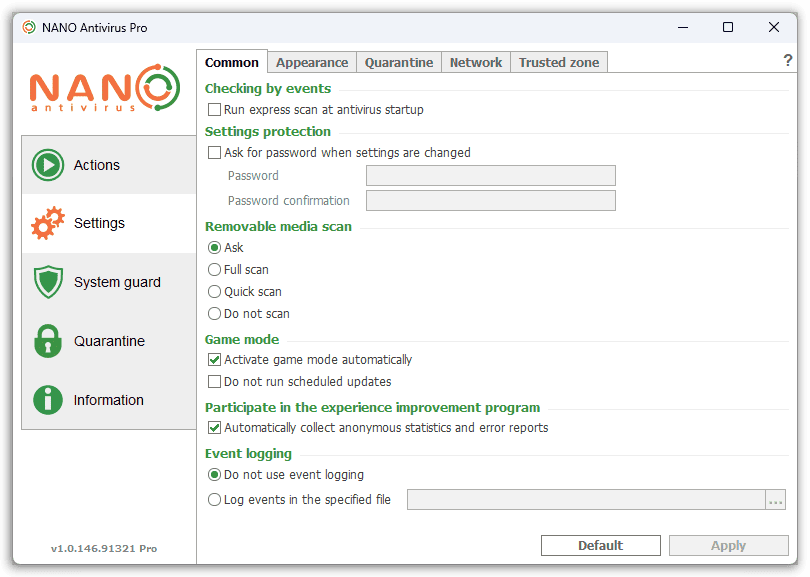Open the Actions sidebar section
This screenshot has height=577, width=810.
pos(109,165)
